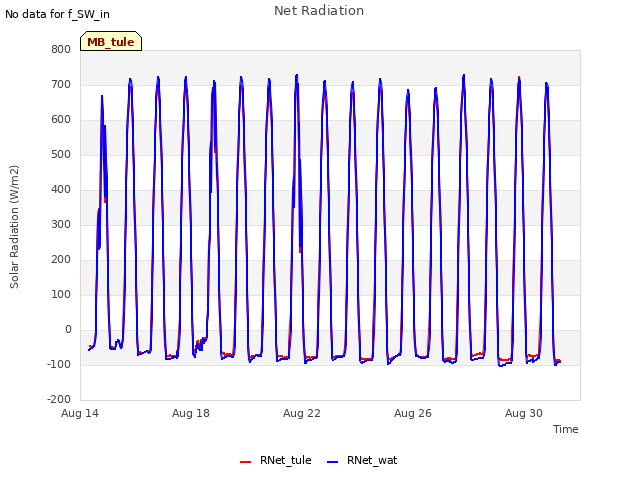Toggle RNet_tule series in legend
Image resolution: width=640 pixels, height=480 pixels.
pos(276,460)
